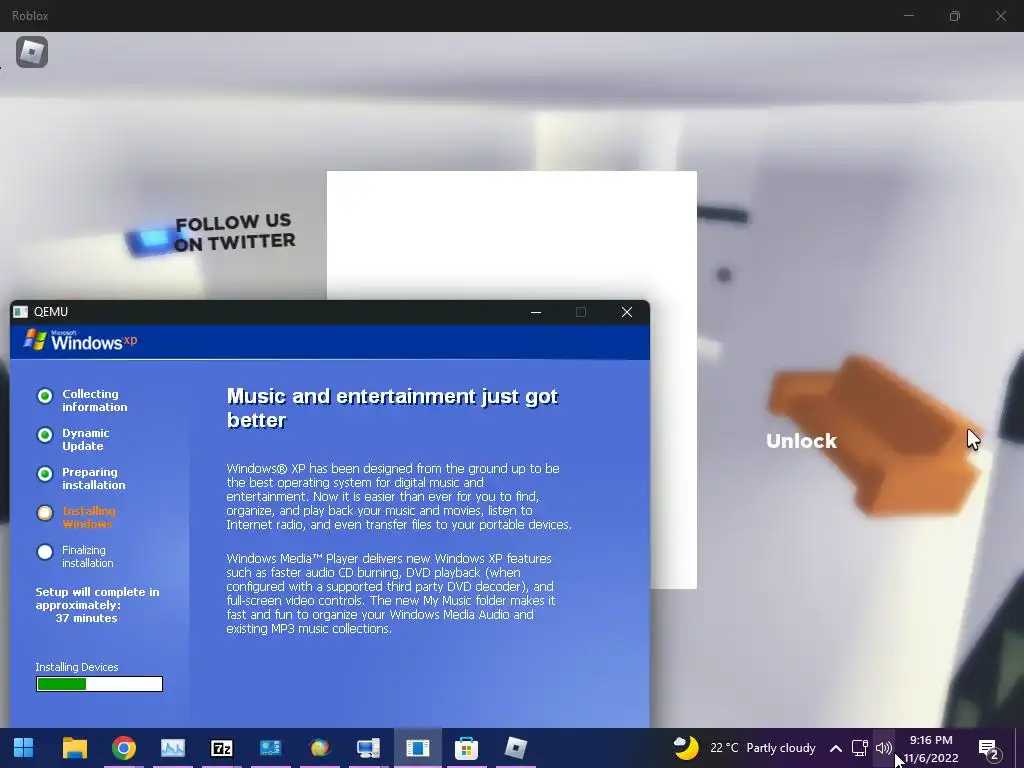
Task: Click the "Music and entertainment just got better" heading
Action: [x=392, y=408]
